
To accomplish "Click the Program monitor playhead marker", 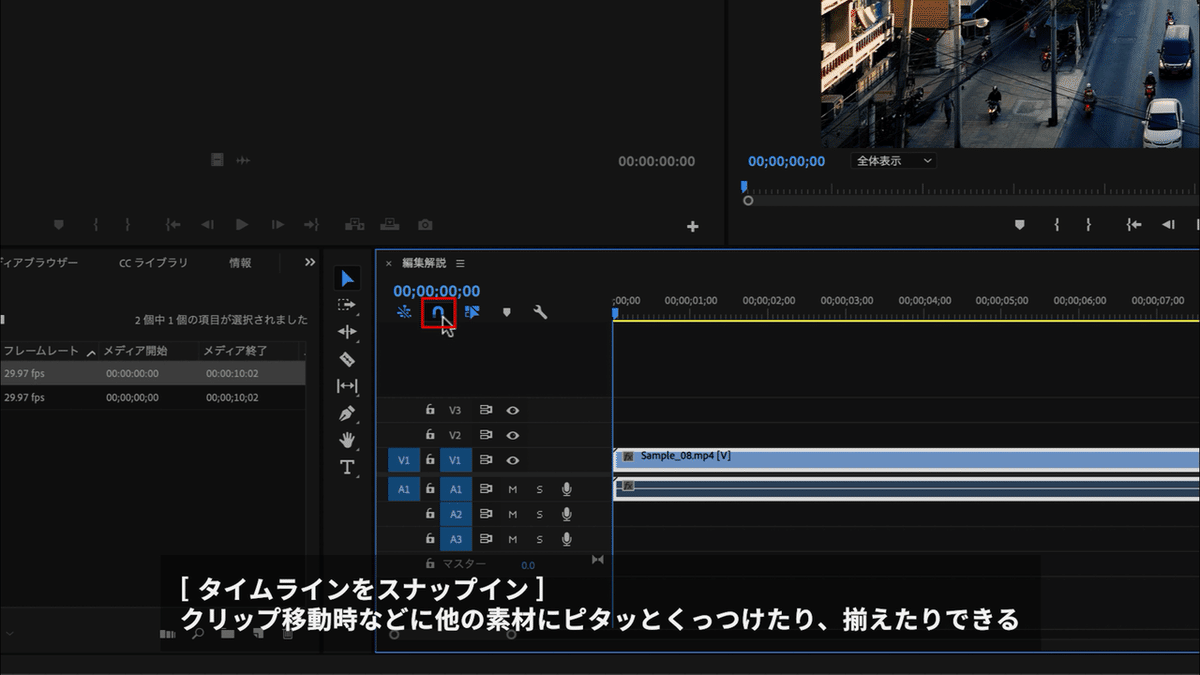I will pyautogui.click(x=744, y=186).
